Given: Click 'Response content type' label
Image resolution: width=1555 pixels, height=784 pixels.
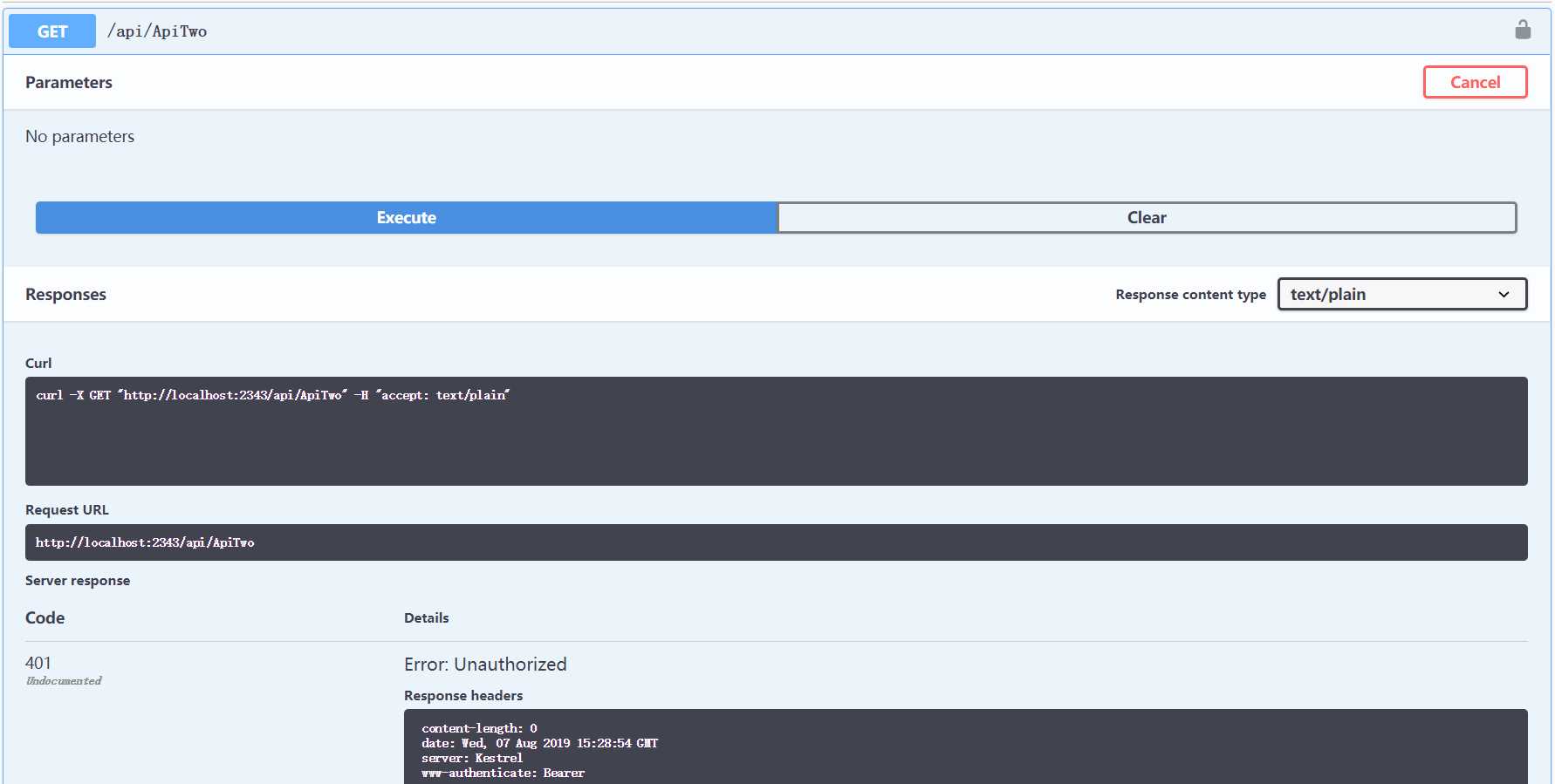Looking at the screenshot, I should click(x=1190, y=295).
